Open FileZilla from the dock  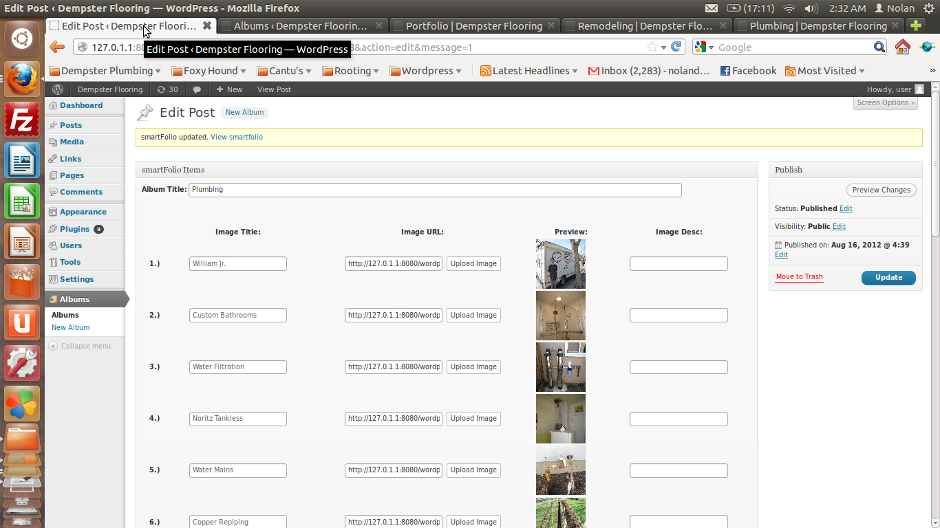22,119
